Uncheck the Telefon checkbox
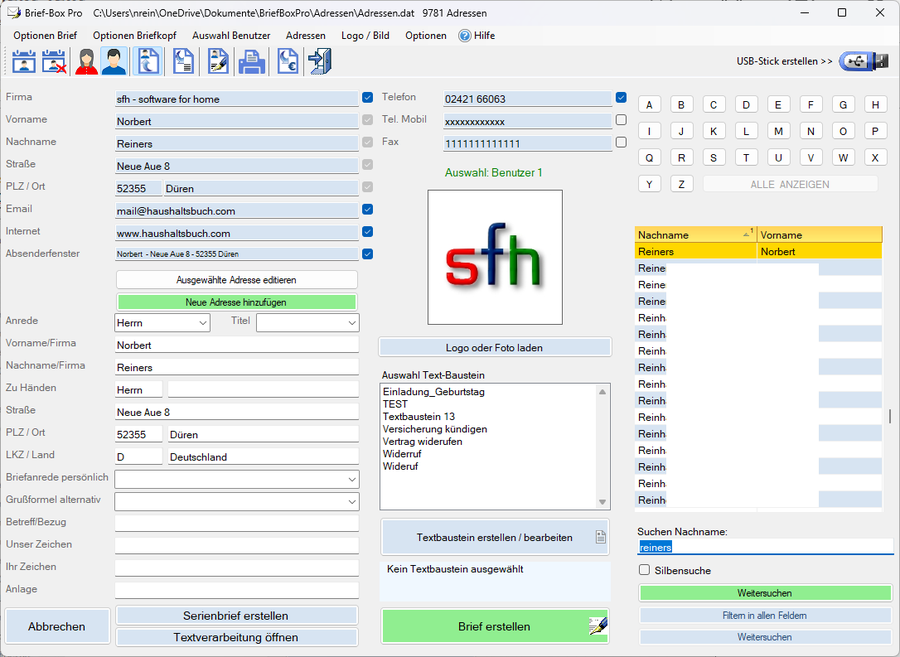The height and width of the screenshot is (657, 900). [621, 98]
